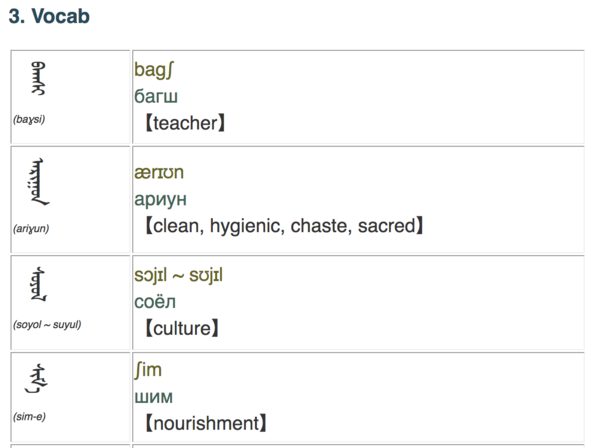Click the (soyol ~ suyul) transliteration label
The width and height of the screenshot is (600, 448).
[x=47, y=324]
